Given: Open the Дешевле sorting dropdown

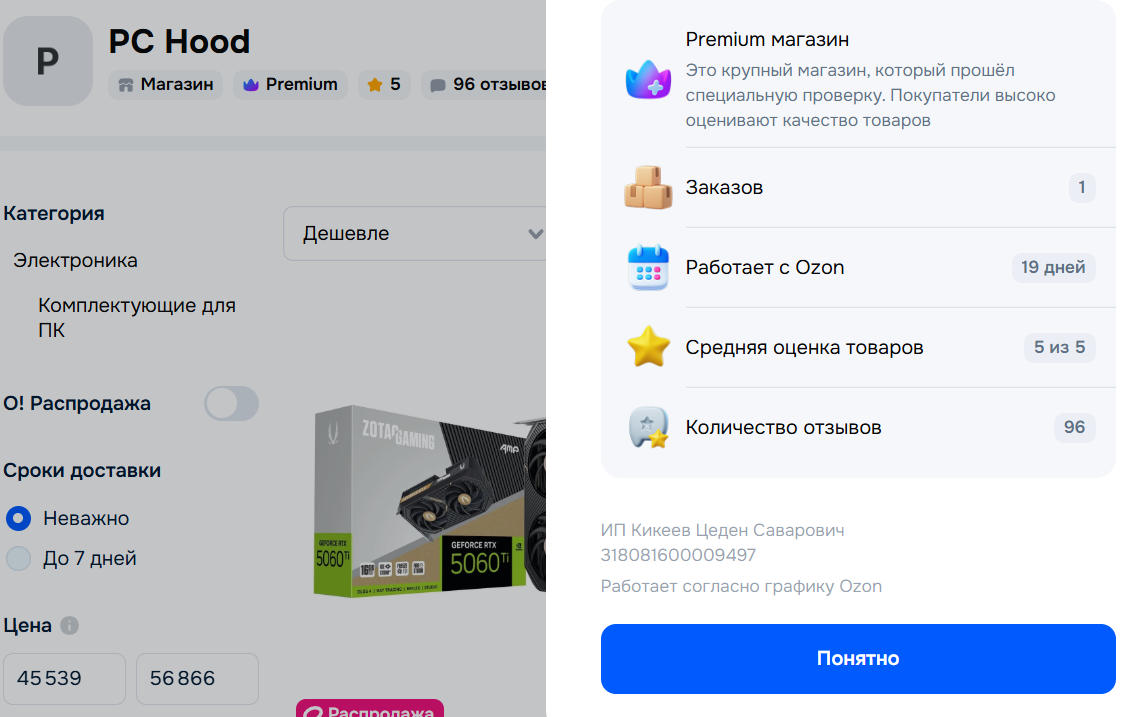Looking at the screenshot, I should (414, 233).
